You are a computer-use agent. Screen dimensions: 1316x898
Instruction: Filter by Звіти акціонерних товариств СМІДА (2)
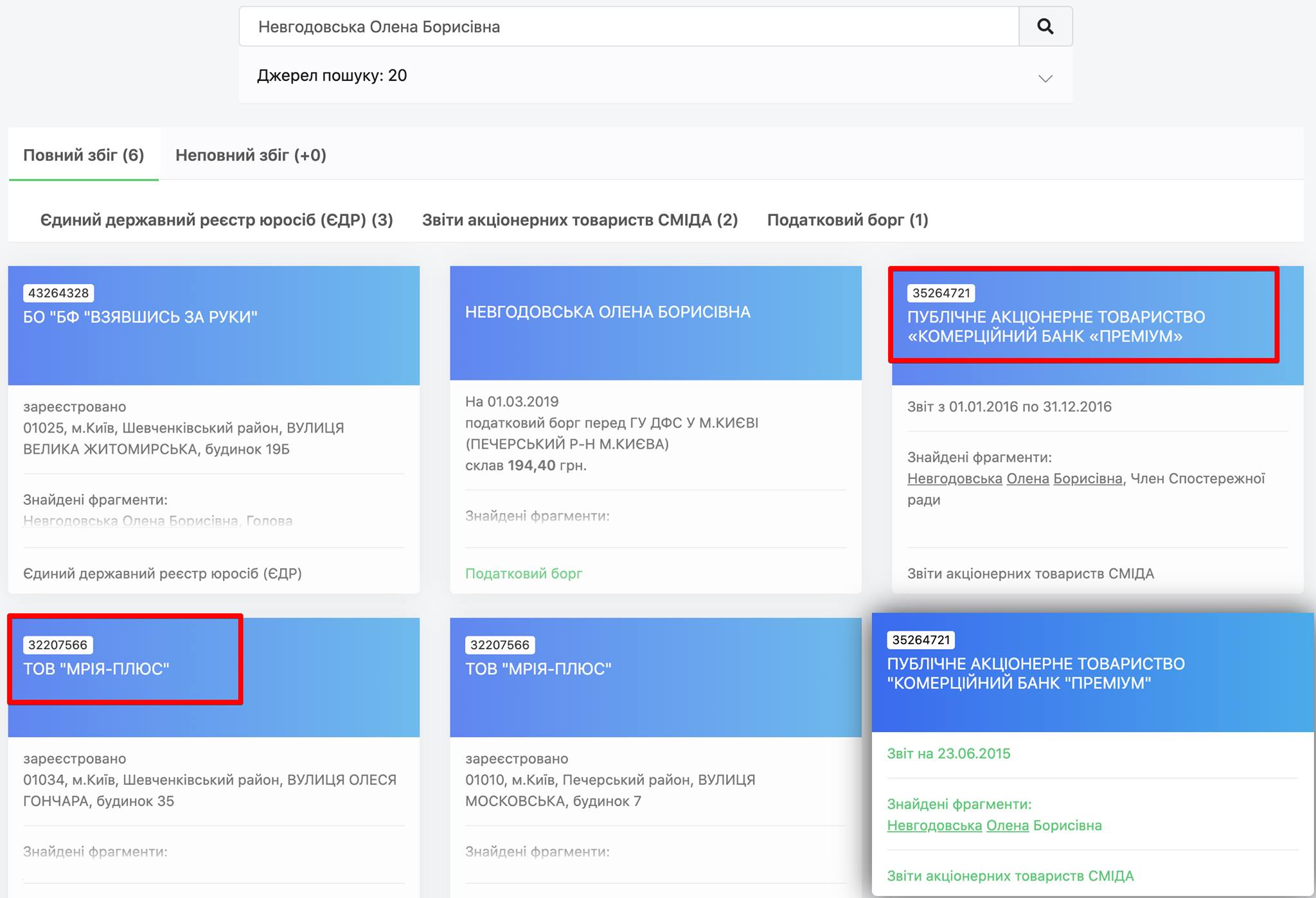pos(580,220)
